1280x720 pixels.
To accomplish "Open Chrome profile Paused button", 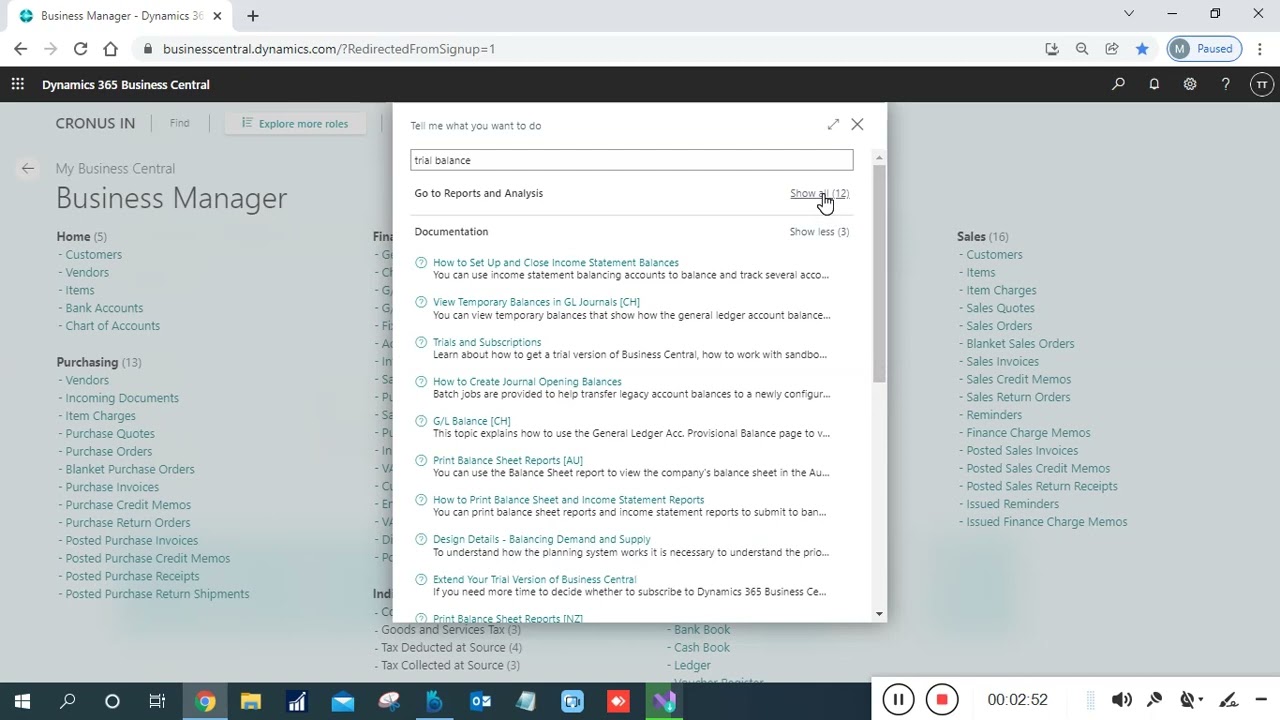I will pyautogui.click(x=1204, y=48).
